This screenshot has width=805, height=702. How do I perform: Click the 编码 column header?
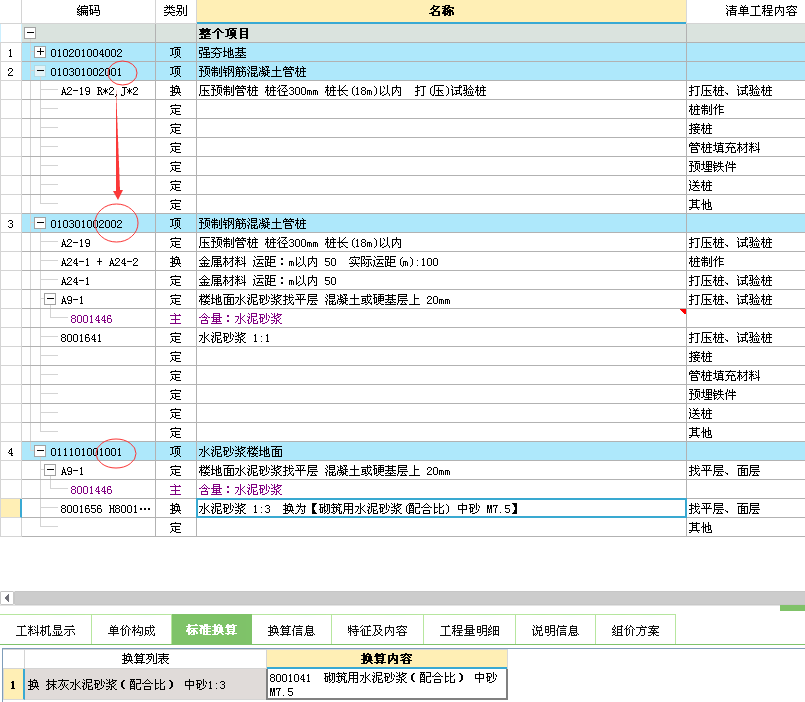[x=88, y=11]
